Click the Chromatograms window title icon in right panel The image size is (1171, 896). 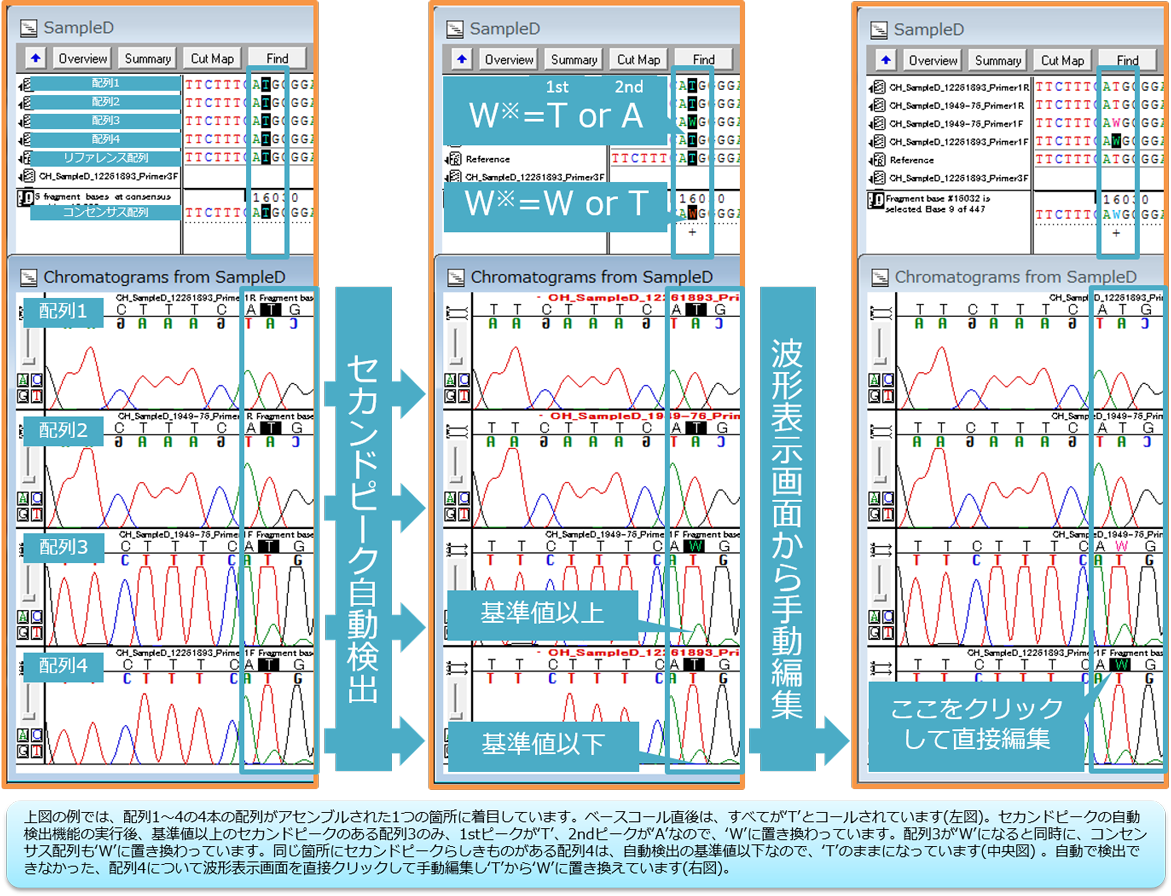click(880, 276)
